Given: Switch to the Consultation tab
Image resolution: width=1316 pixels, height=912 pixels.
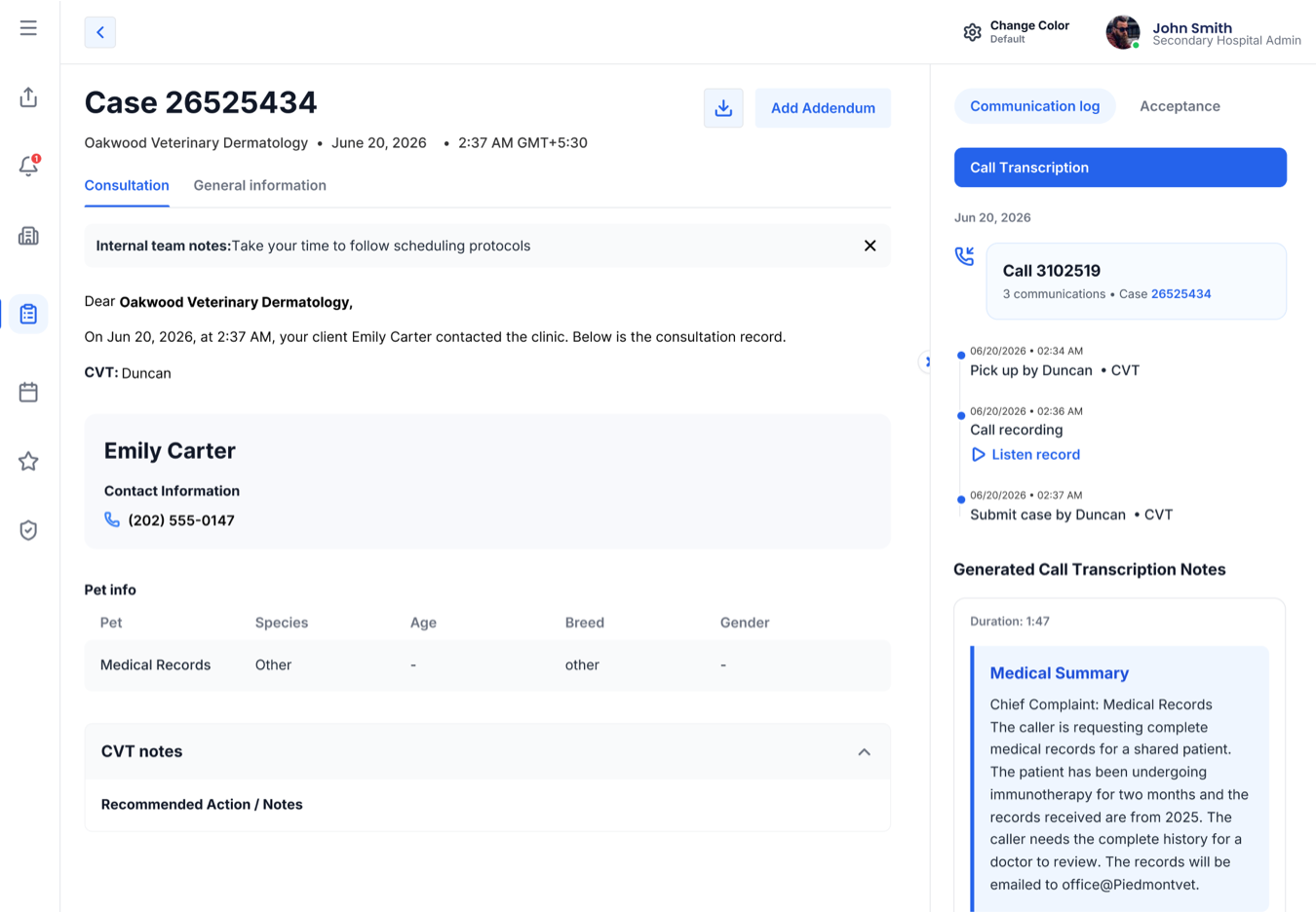Looking at the screenshot, I should coord(127,185).
